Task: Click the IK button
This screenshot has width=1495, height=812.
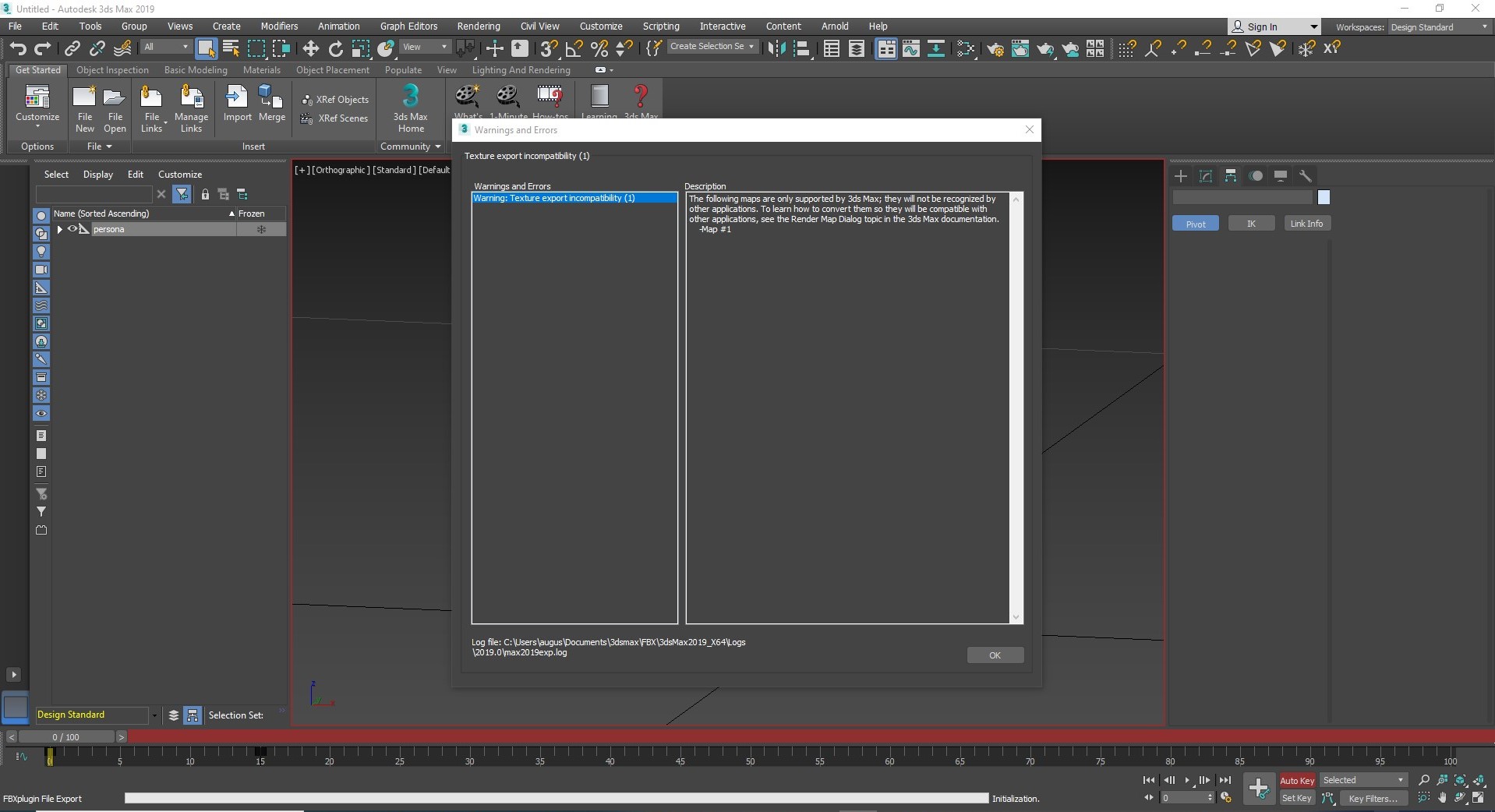Action: click(1251, 224)
